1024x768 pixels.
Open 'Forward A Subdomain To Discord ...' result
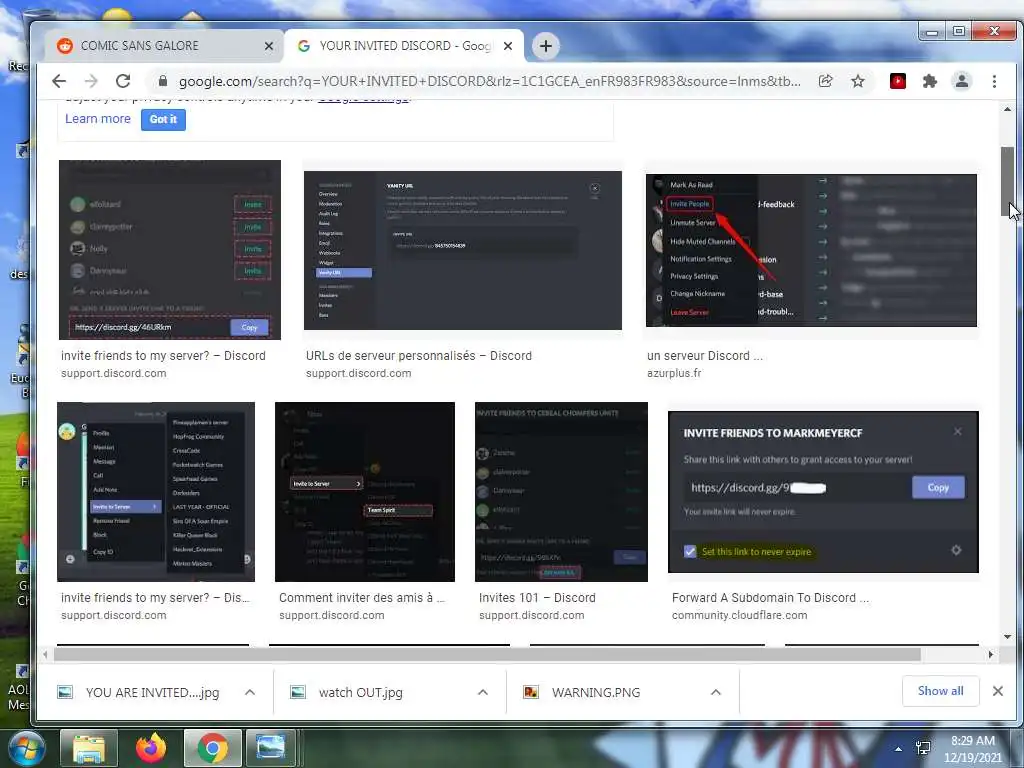770,598
